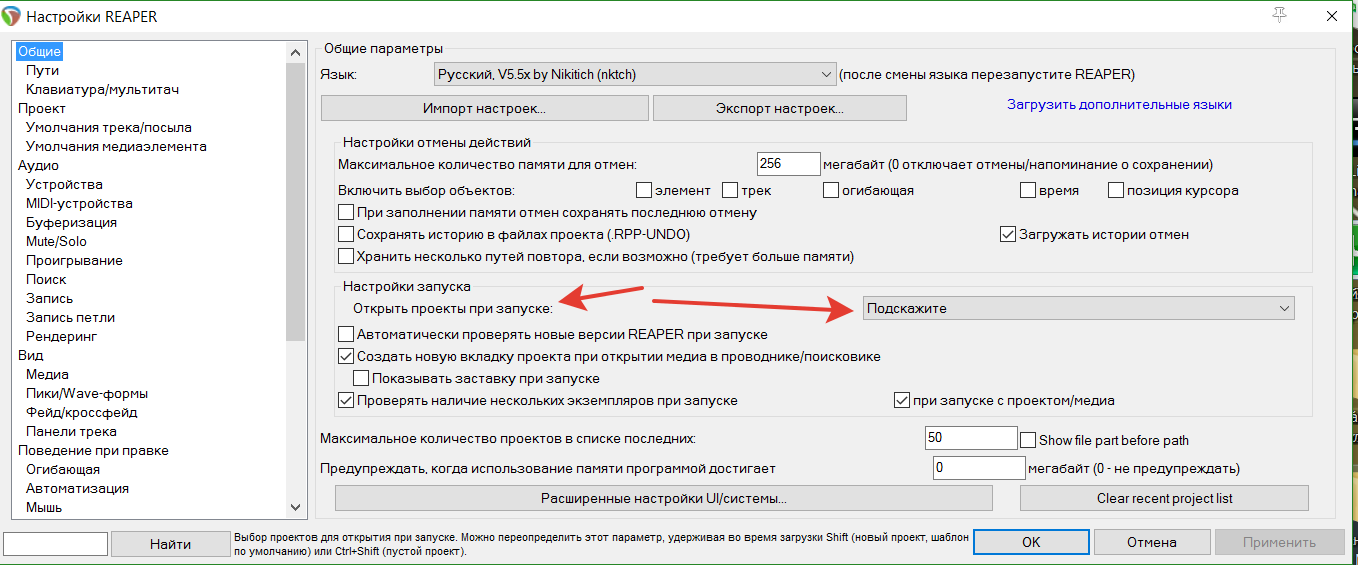Open 'Расширенные настройки UI/системы...'

click(664, 498)
